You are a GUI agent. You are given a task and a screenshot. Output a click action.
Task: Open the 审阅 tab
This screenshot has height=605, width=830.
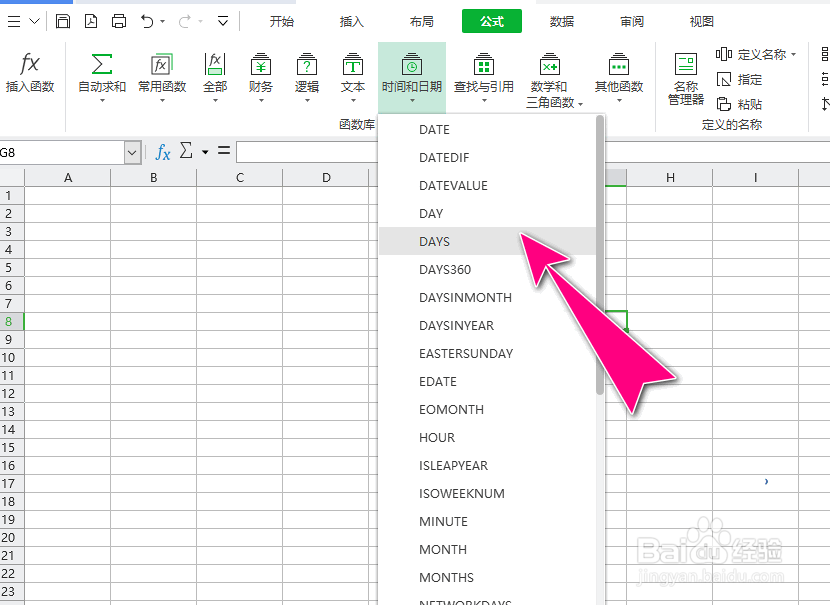(x=631, y=21)
